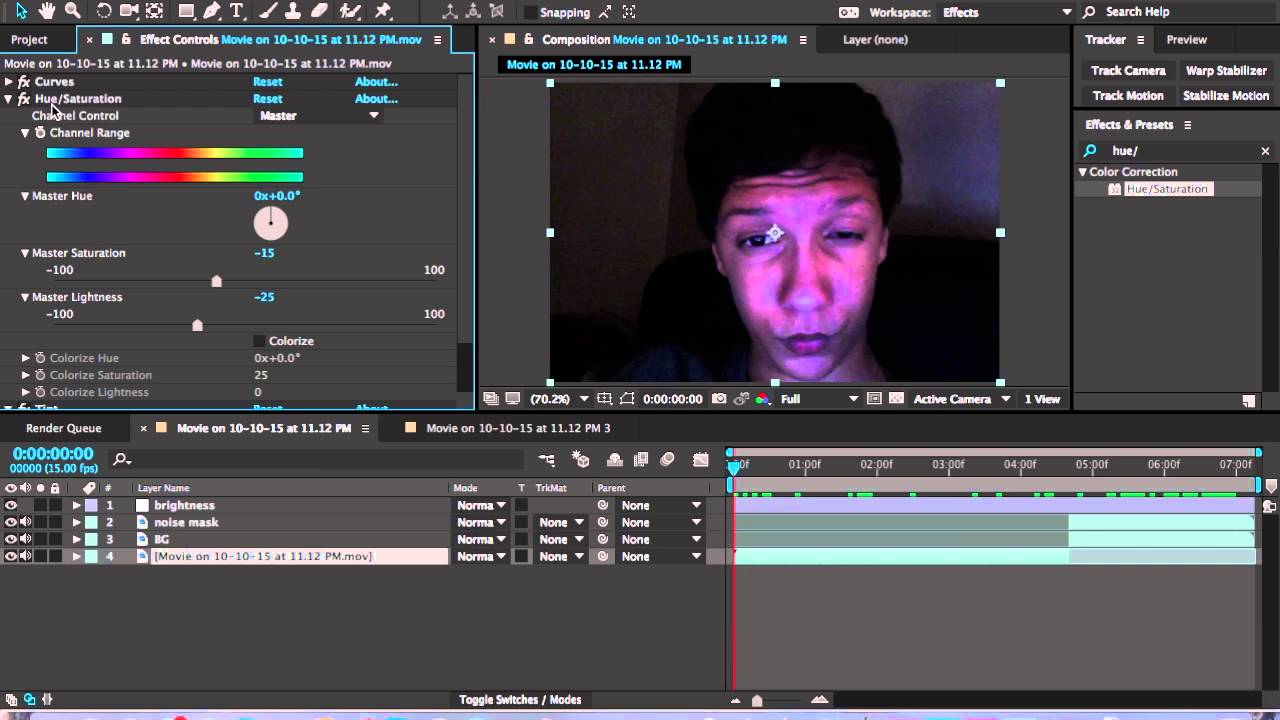Click Toggle Switches / Modes button
Viewport: 1280px width, 720px height.
(x=520, y=700)
